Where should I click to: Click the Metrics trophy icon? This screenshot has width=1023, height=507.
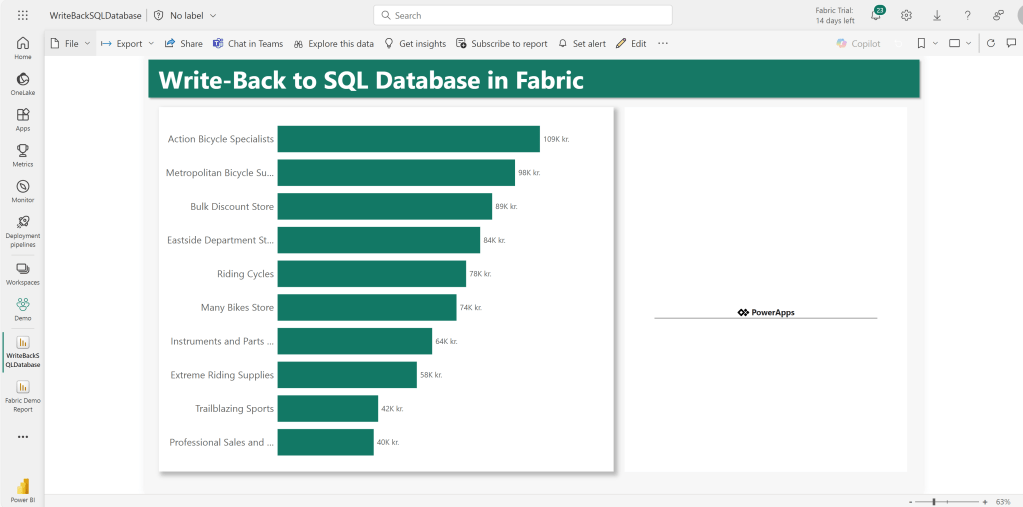pos(22,154)
